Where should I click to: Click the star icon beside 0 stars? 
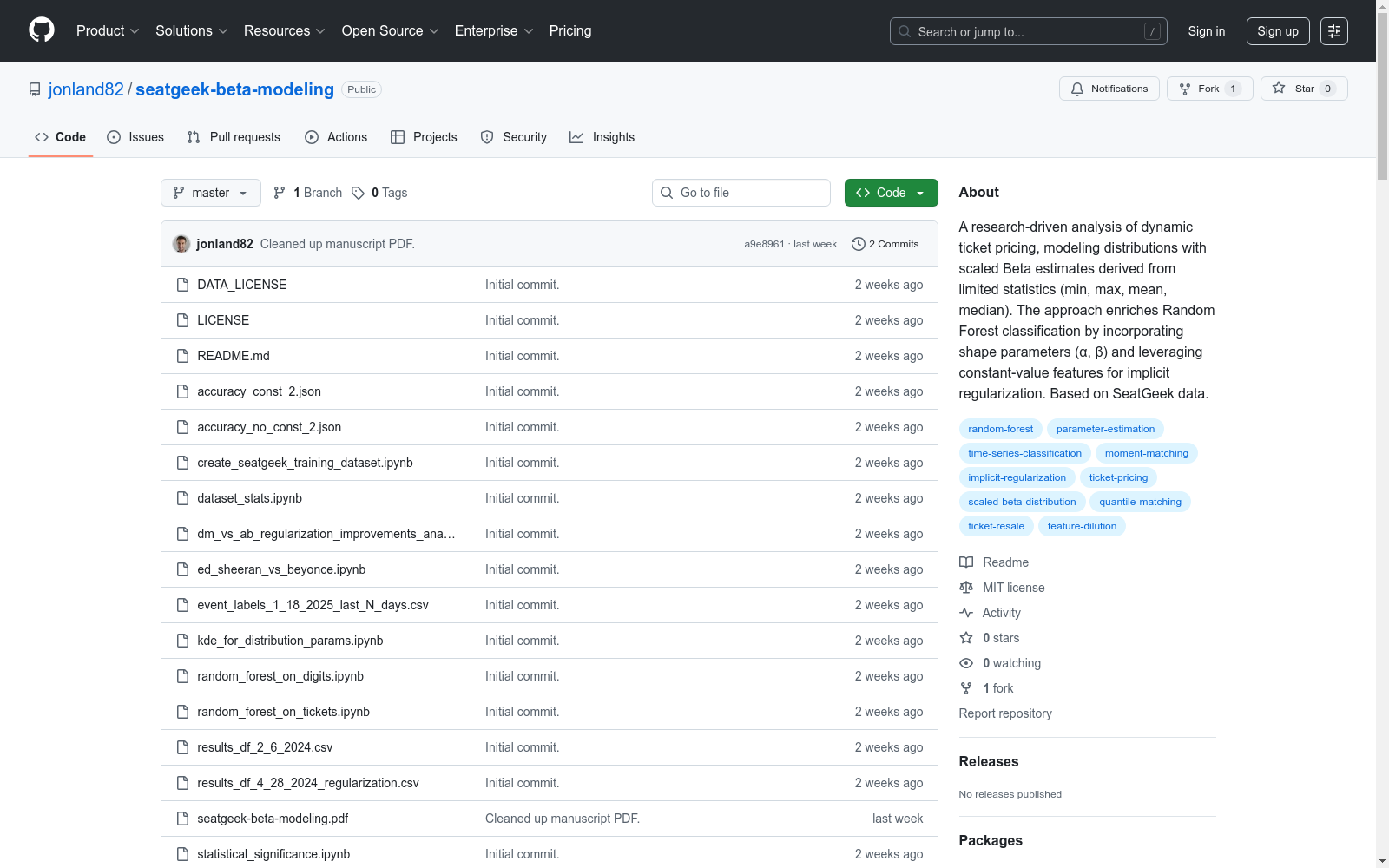pyautogui.click(x=966, y=638)
